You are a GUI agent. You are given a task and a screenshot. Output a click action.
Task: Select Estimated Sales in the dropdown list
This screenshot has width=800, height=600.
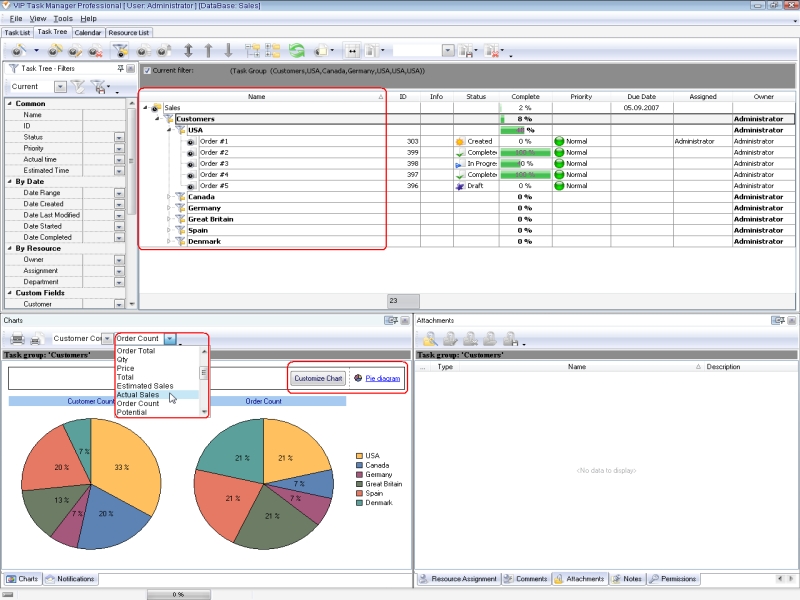[157, 386]
